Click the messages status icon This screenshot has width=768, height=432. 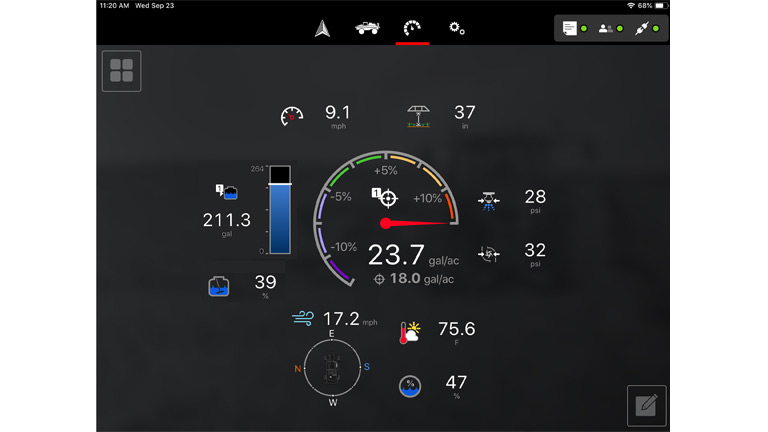(570, 28)
